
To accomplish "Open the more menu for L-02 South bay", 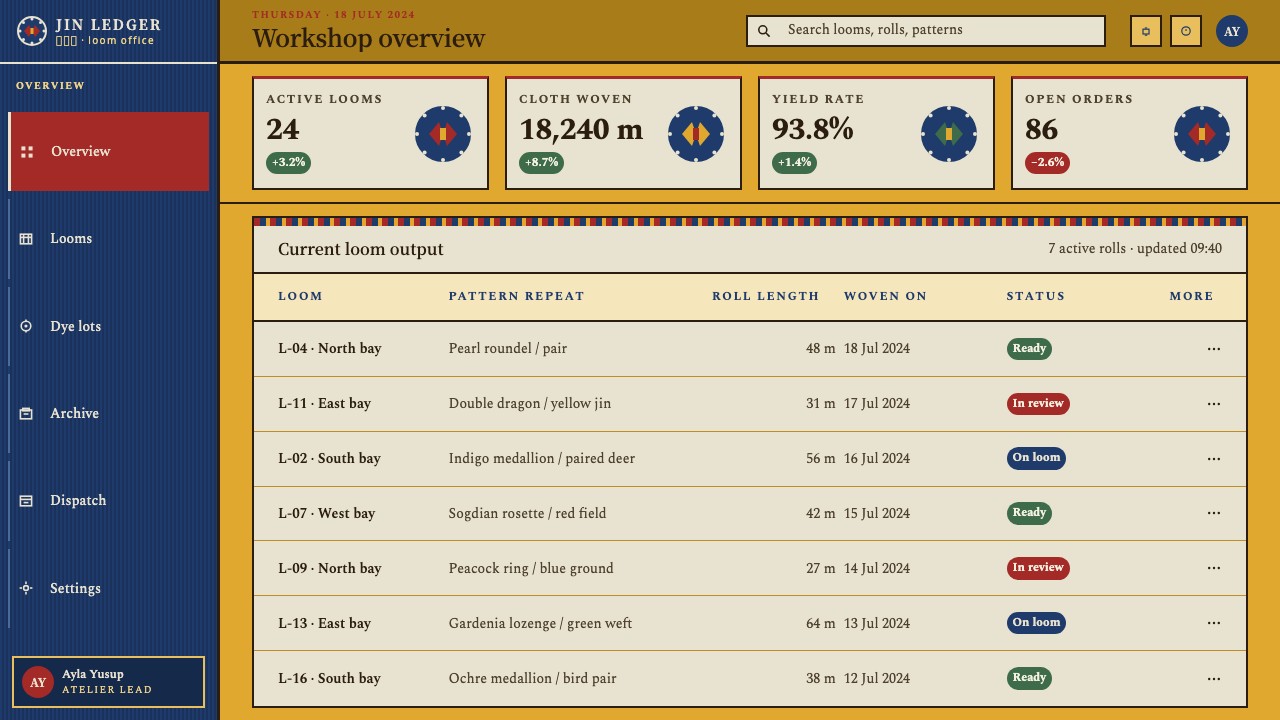I will pyautogui.click(x=1214, y=459).
